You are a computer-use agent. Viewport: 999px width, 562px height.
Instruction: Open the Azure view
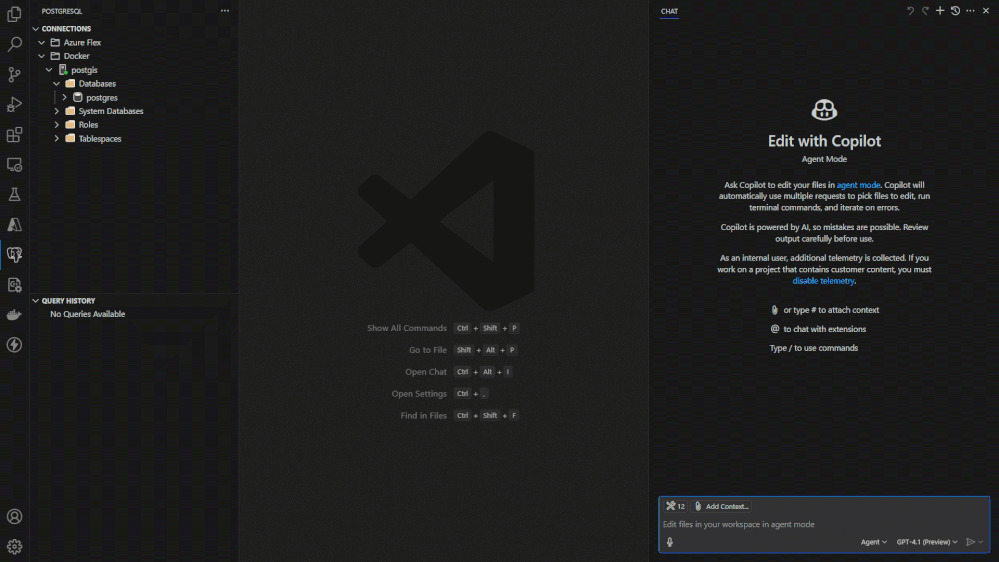pyautogui.click(x=14, y=224)
